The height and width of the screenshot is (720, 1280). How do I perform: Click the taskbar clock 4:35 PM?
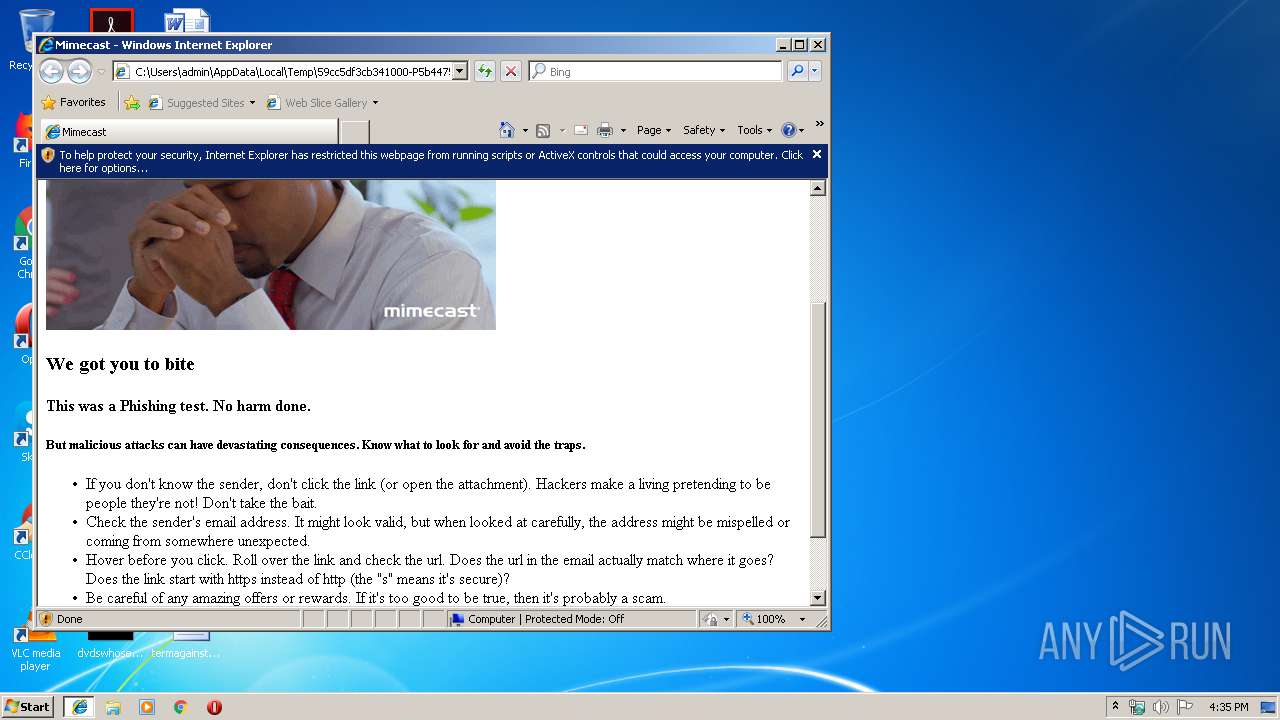(1228, 707)
